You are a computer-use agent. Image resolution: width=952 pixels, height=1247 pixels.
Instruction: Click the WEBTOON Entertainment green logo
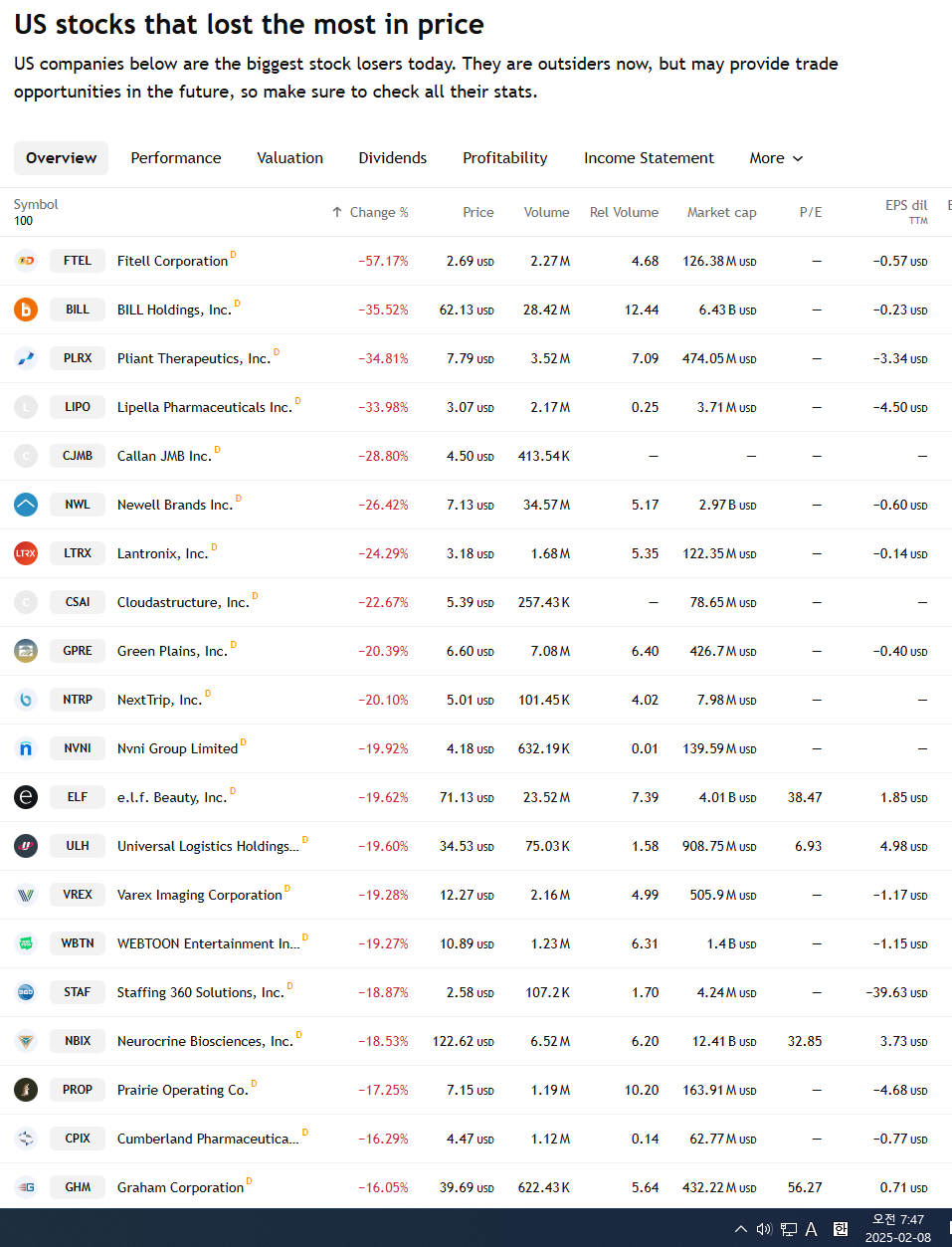(26, 943)
